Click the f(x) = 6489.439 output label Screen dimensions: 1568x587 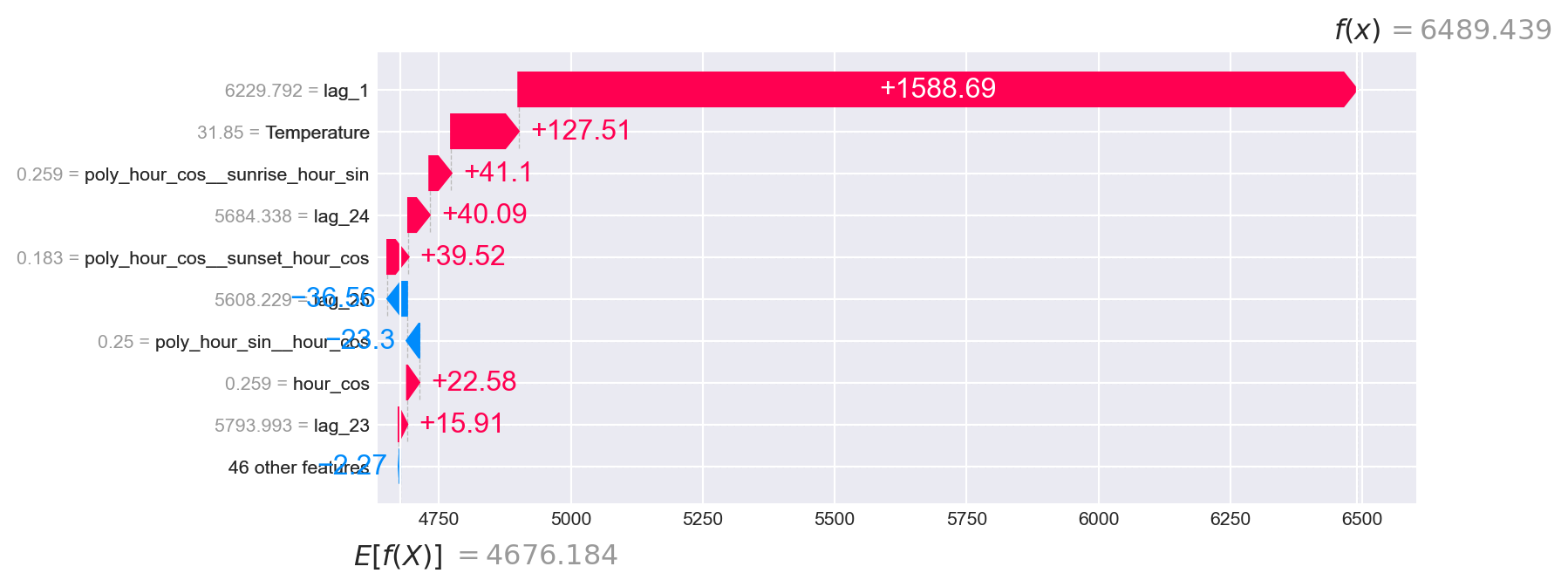coord(1442,30)
